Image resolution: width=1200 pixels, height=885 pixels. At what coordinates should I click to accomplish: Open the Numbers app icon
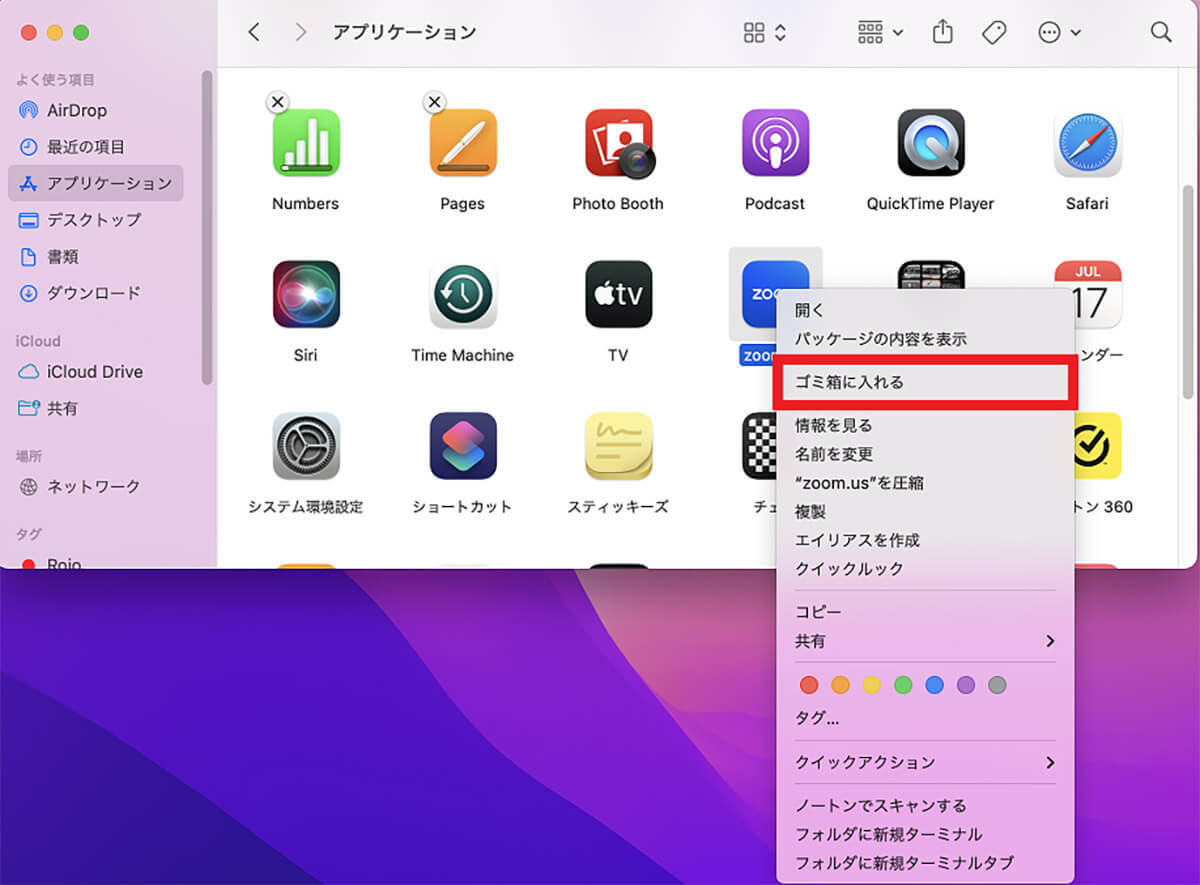coord(306,143)
